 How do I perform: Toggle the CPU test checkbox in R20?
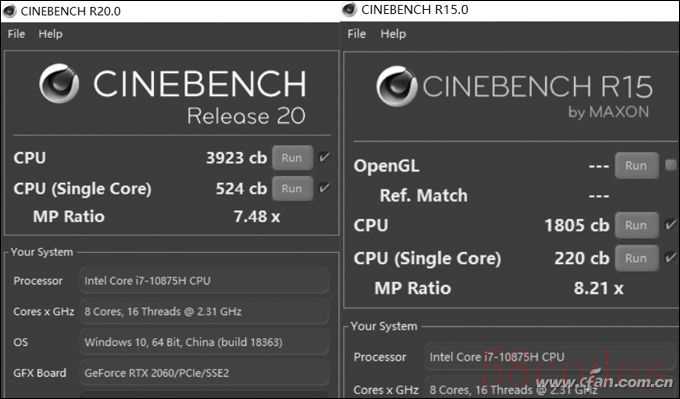click(x=324, y=157)
